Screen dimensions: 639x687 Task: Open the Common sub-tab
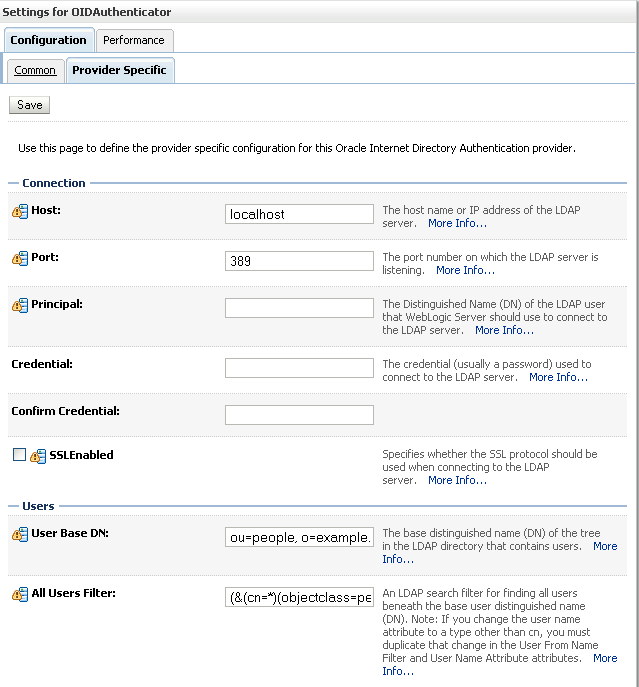click(35, 71)
